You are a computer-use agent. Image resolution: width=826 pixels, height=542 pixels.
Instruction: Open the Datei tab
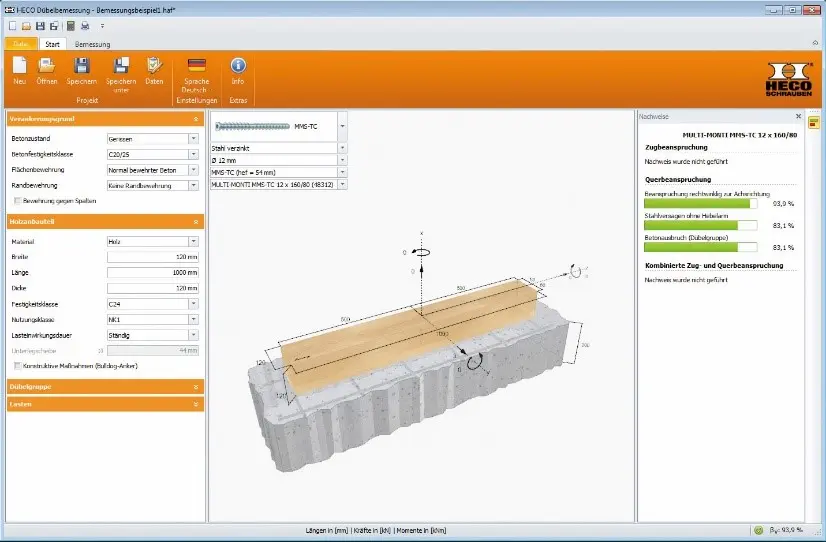21,44
